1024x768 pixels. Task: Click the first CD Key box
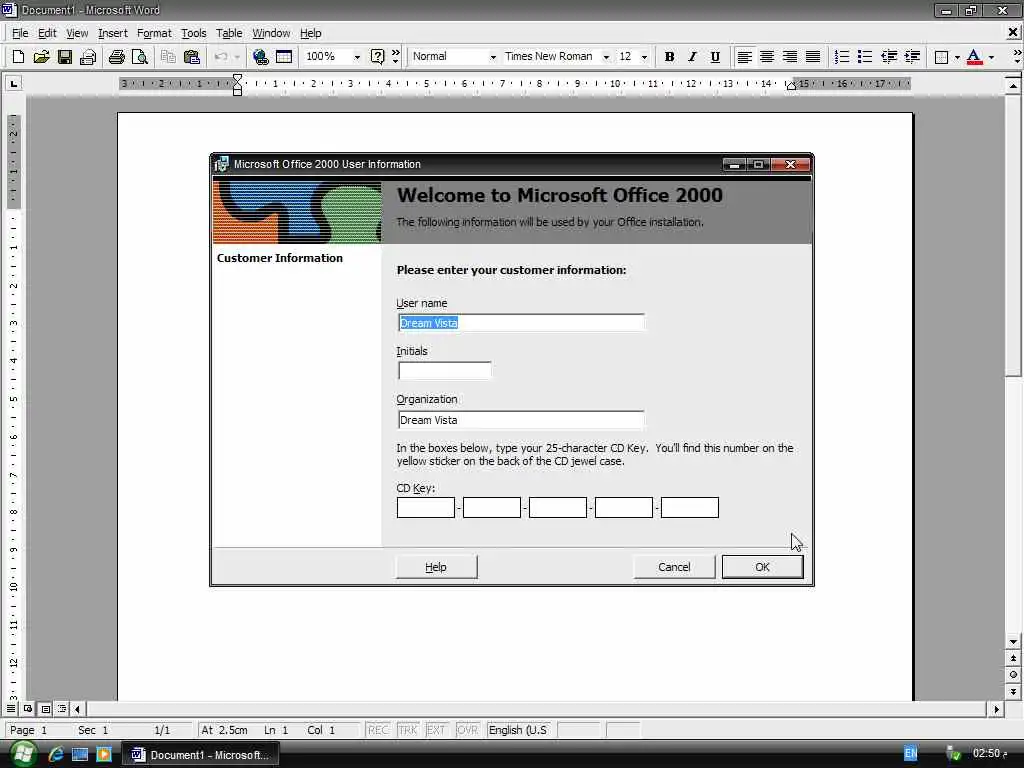pyautogui.click(x=426, y=507)
